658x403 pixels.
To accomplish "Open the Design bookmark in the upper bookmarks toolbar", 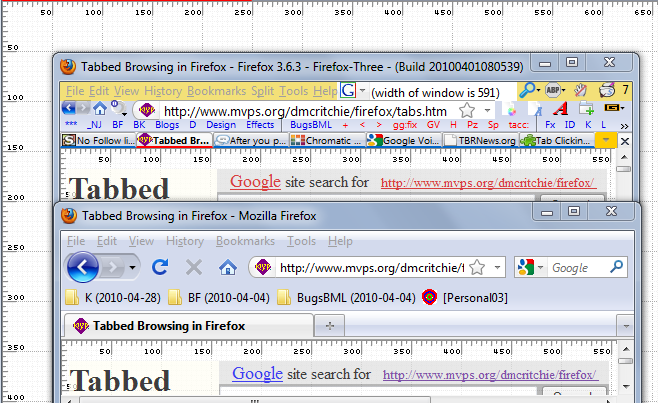I will (221, 125).
